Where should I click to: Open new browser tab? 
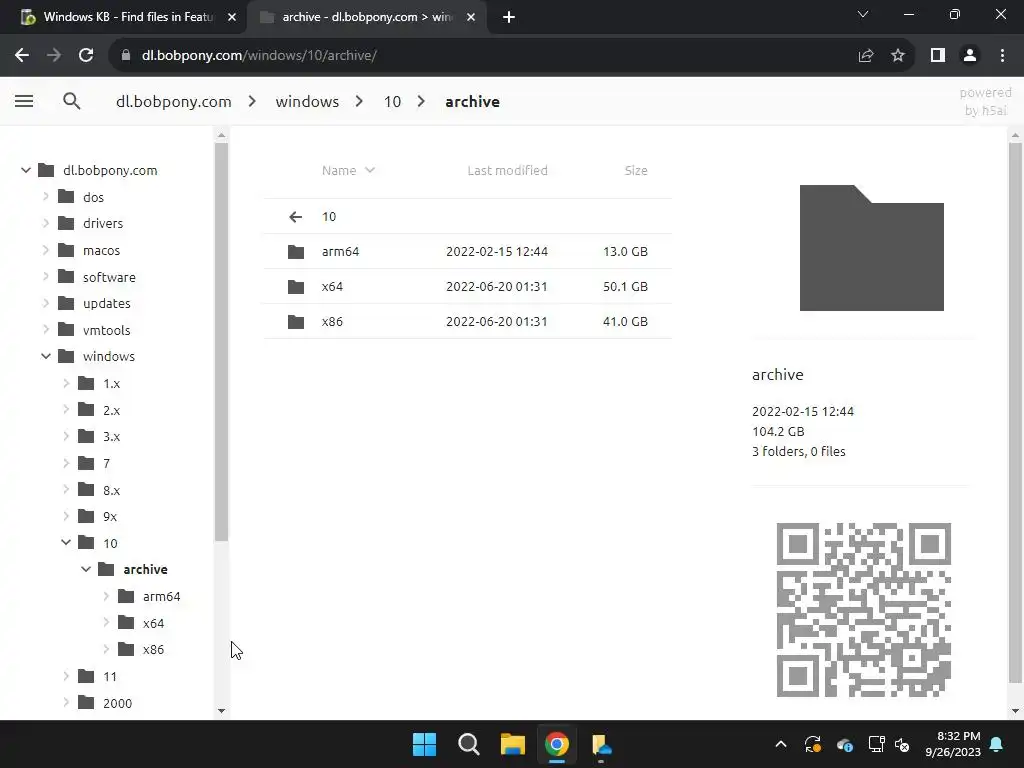pos(509,17)
